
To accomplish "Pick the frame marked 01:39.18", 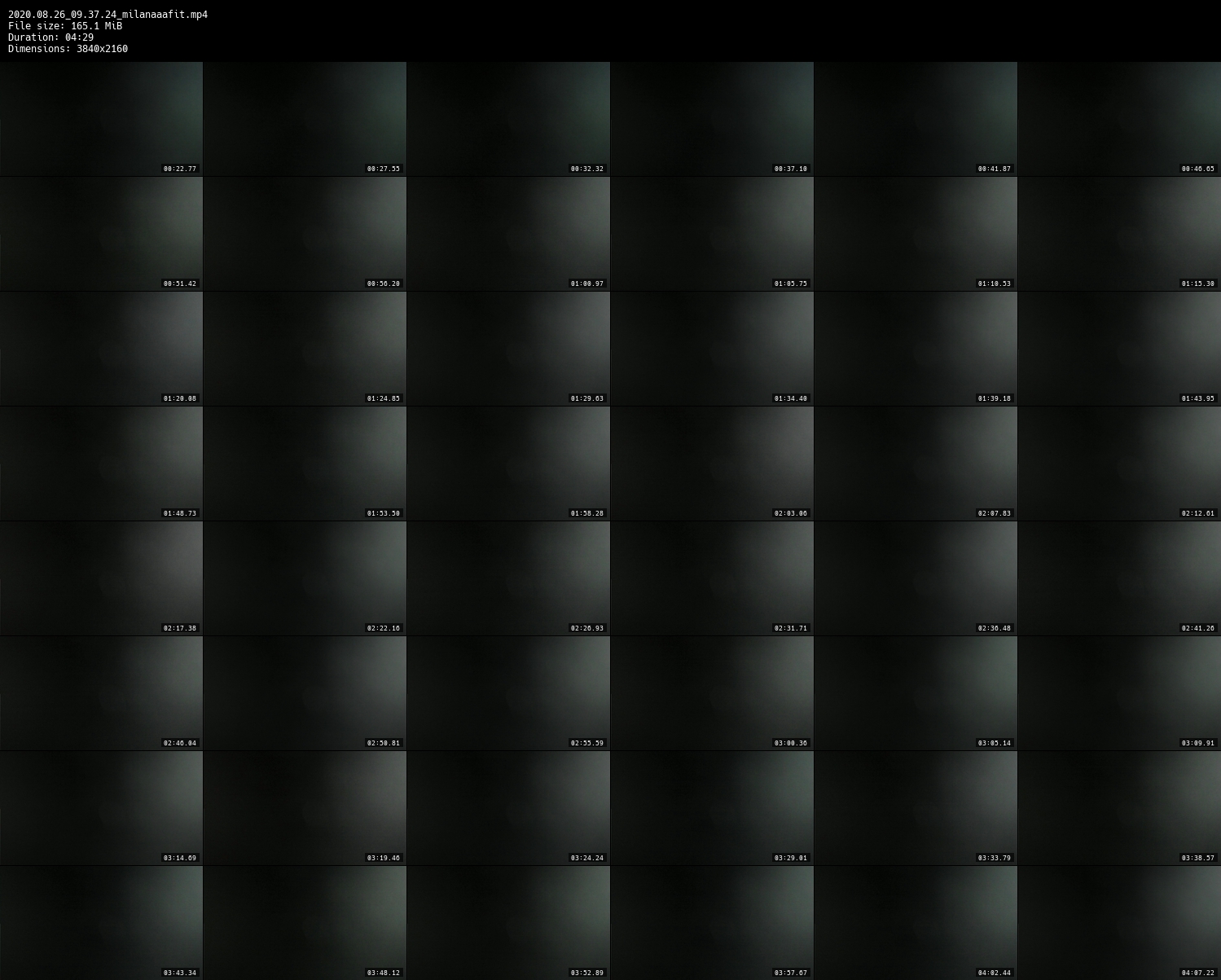I will click(916, 349).
